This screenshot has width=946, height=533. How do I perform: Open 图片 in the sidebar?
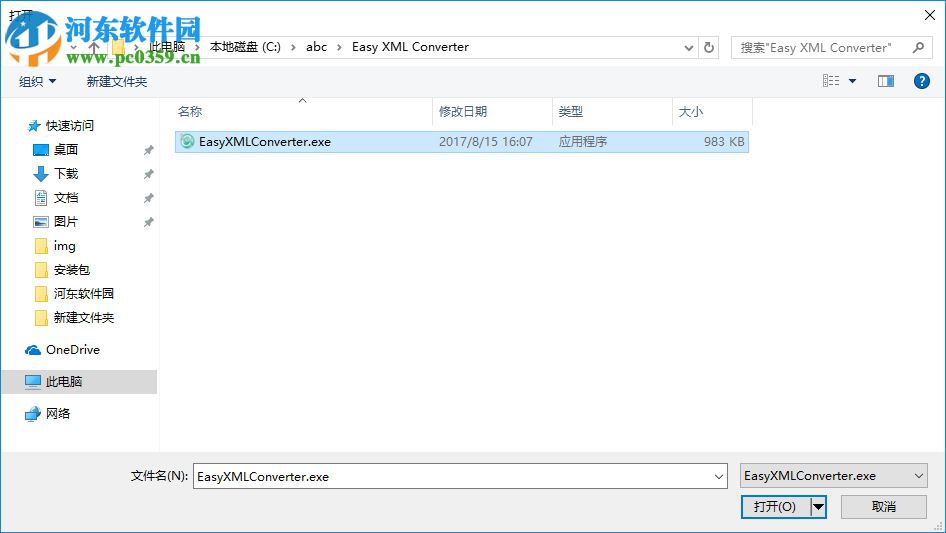coord(66,222)
